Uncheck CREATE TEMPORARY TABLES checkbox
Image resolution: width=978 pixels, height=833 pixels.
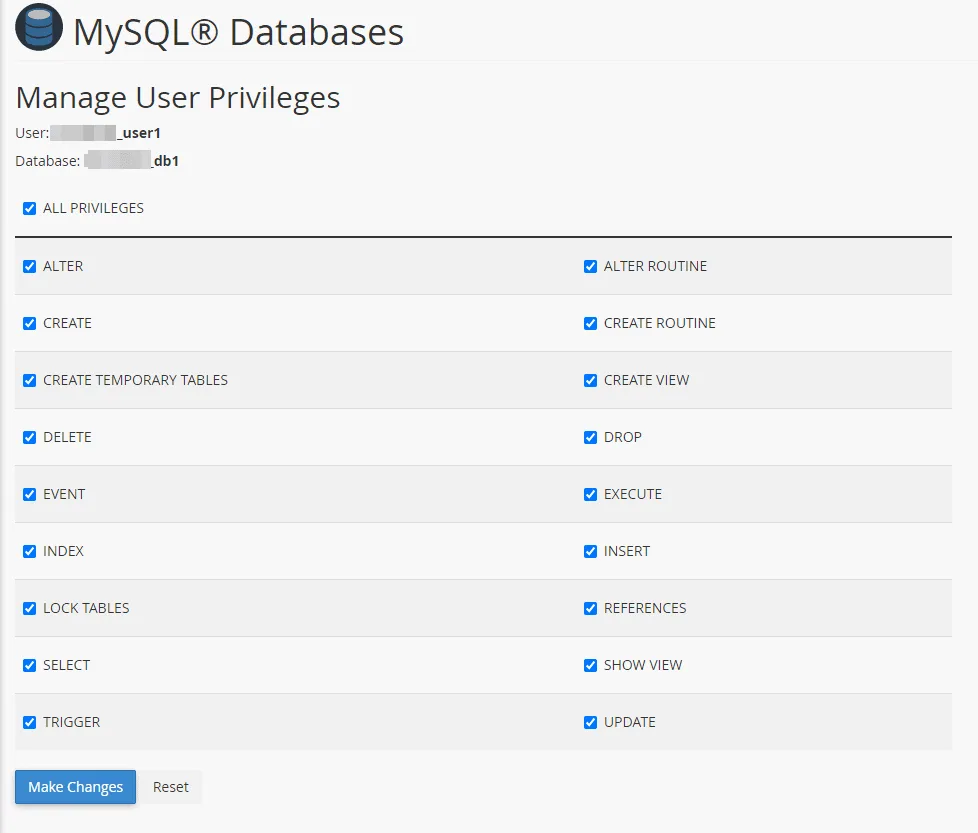[29, 380]
